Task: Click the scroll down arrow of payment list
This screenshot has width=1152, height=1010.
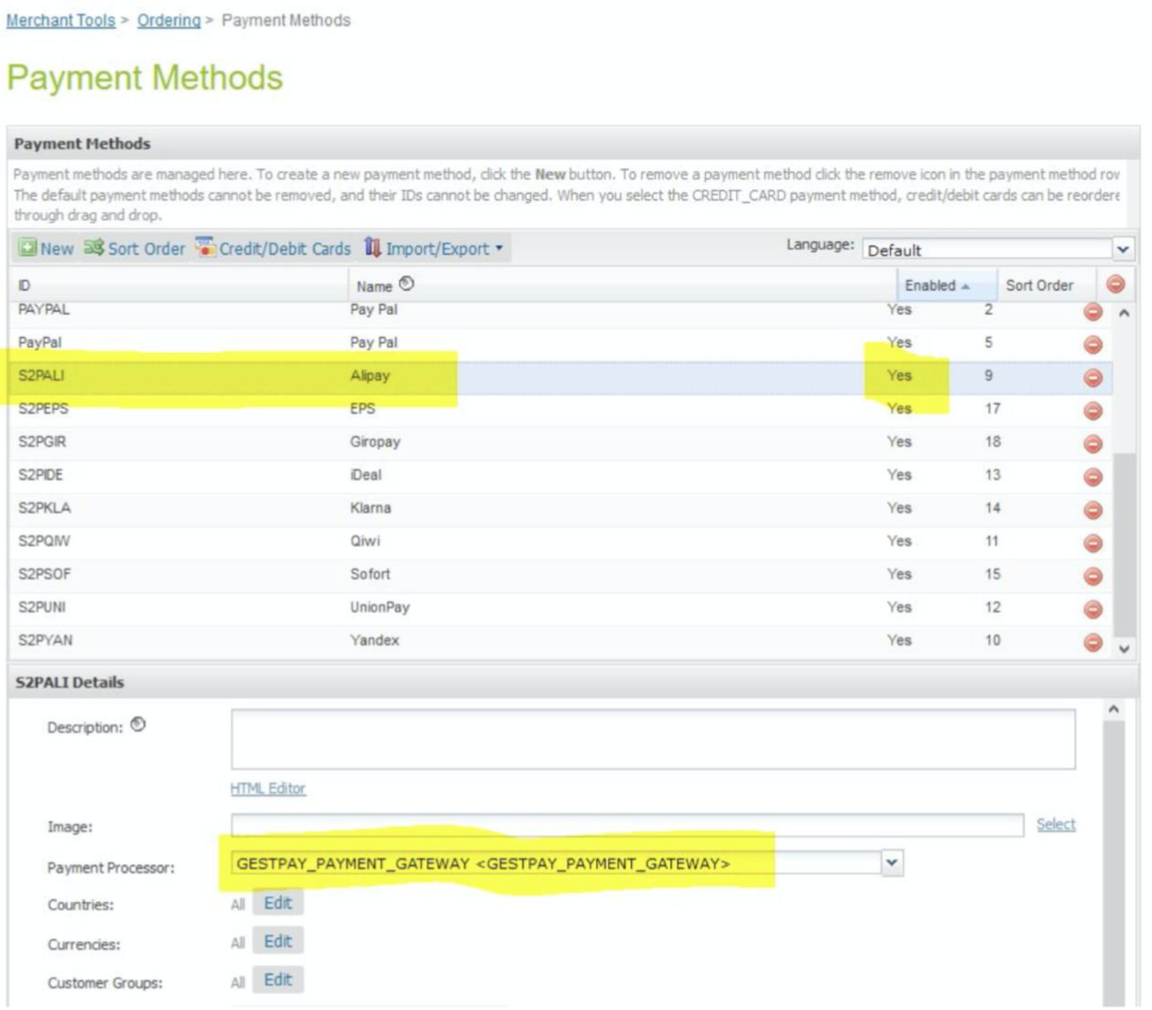Action: pos(1124,649)
